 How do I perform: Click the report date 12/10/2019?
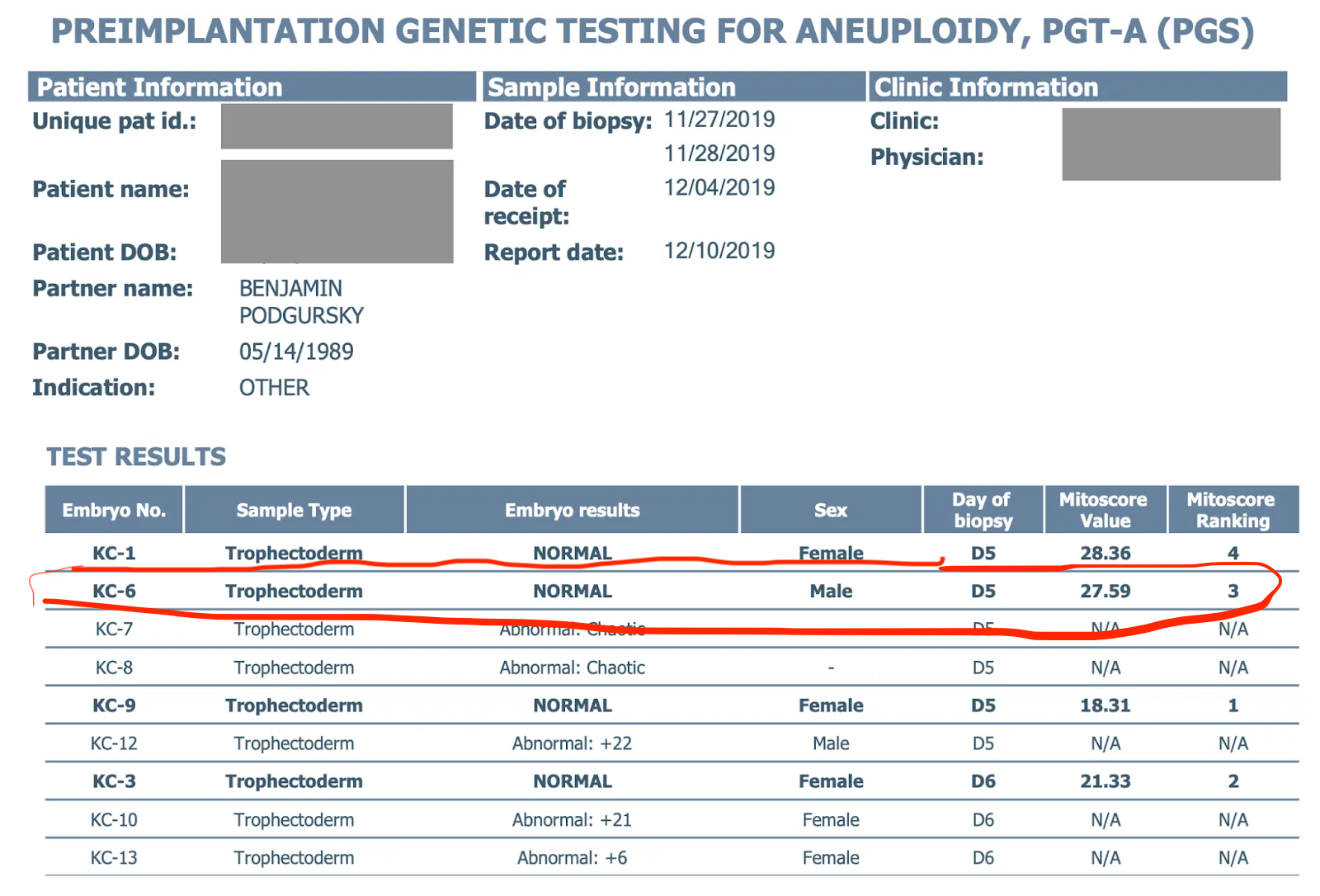tap(719, 251)
